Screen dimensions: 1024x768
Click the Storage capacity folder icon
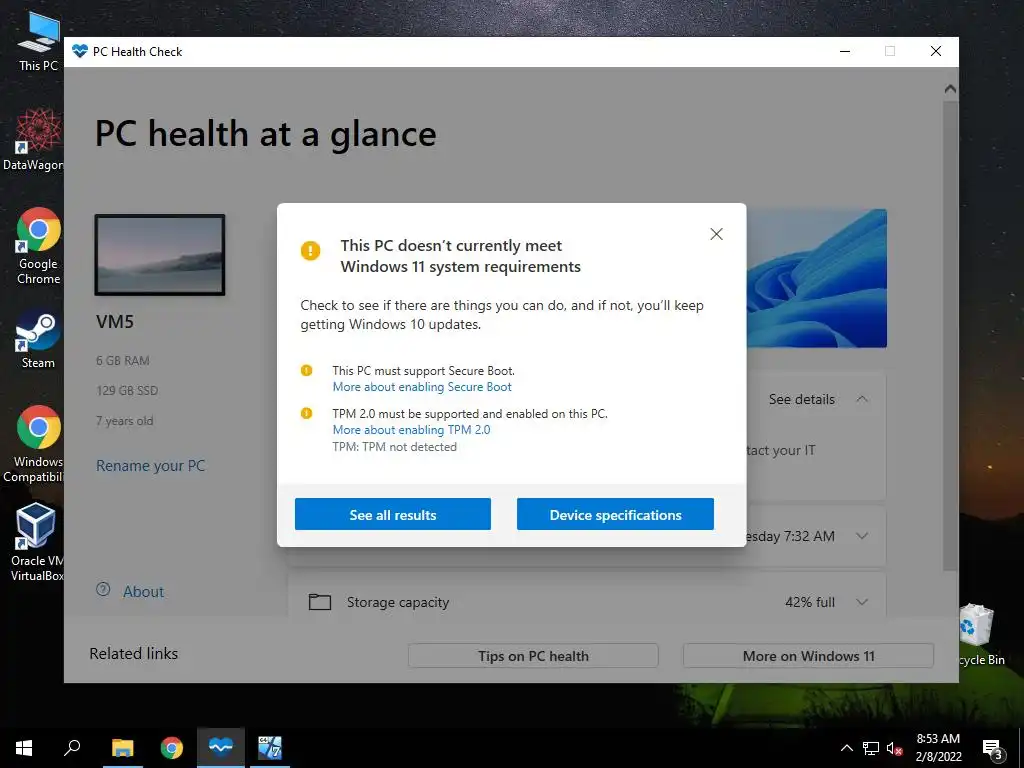(x=319, y=601)
